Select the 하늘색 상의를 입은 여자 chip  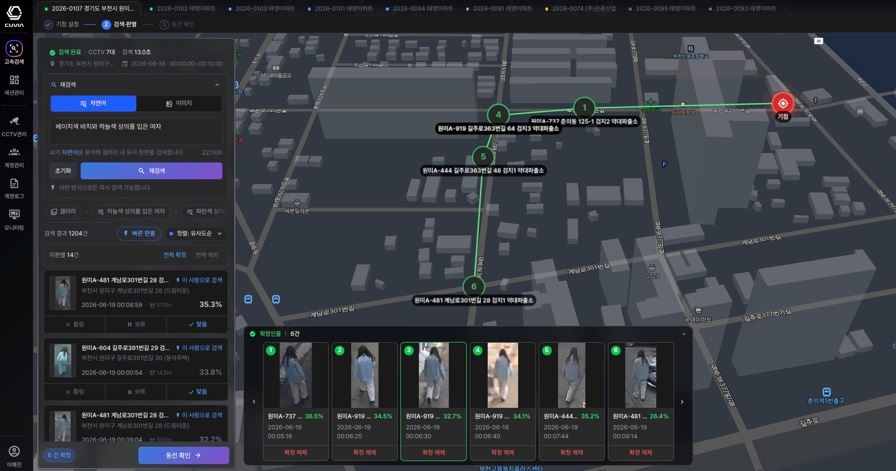pos(131,211)
